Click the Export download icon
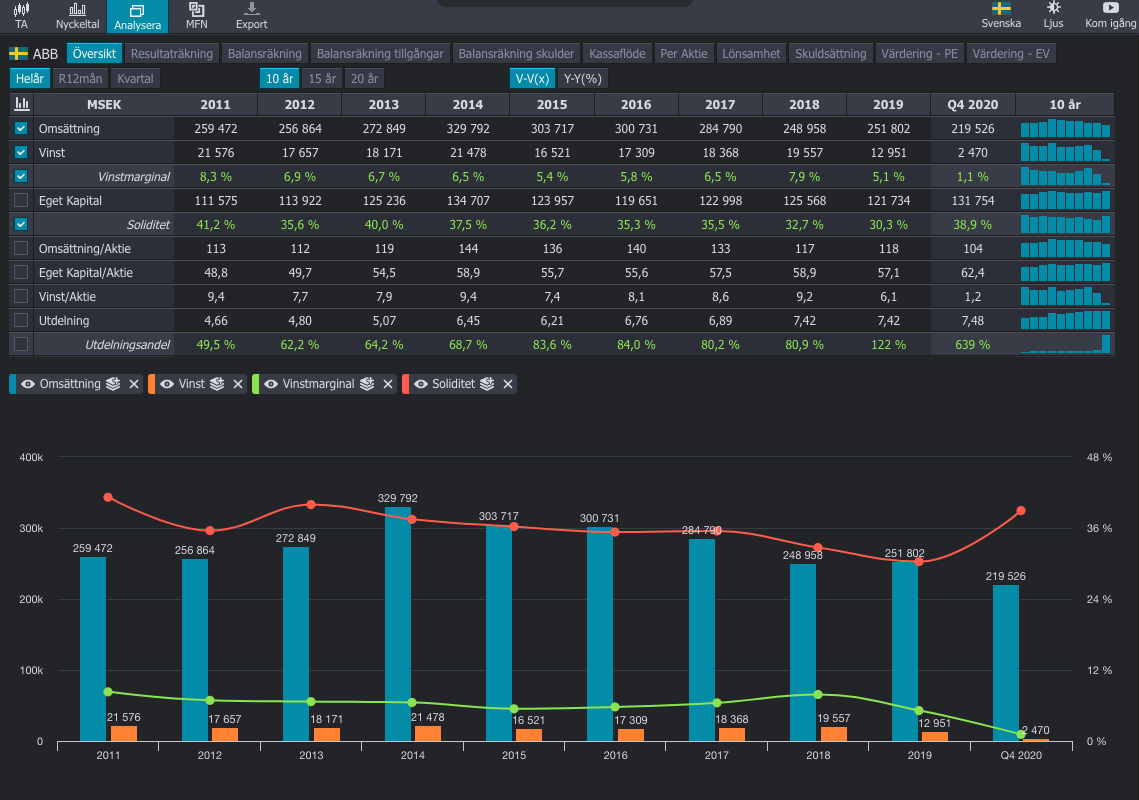 [251, 15]
